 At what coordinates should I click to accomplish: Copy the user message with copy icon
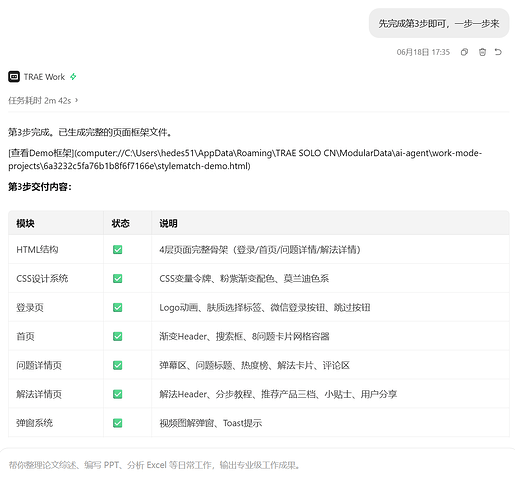point(464,52)
